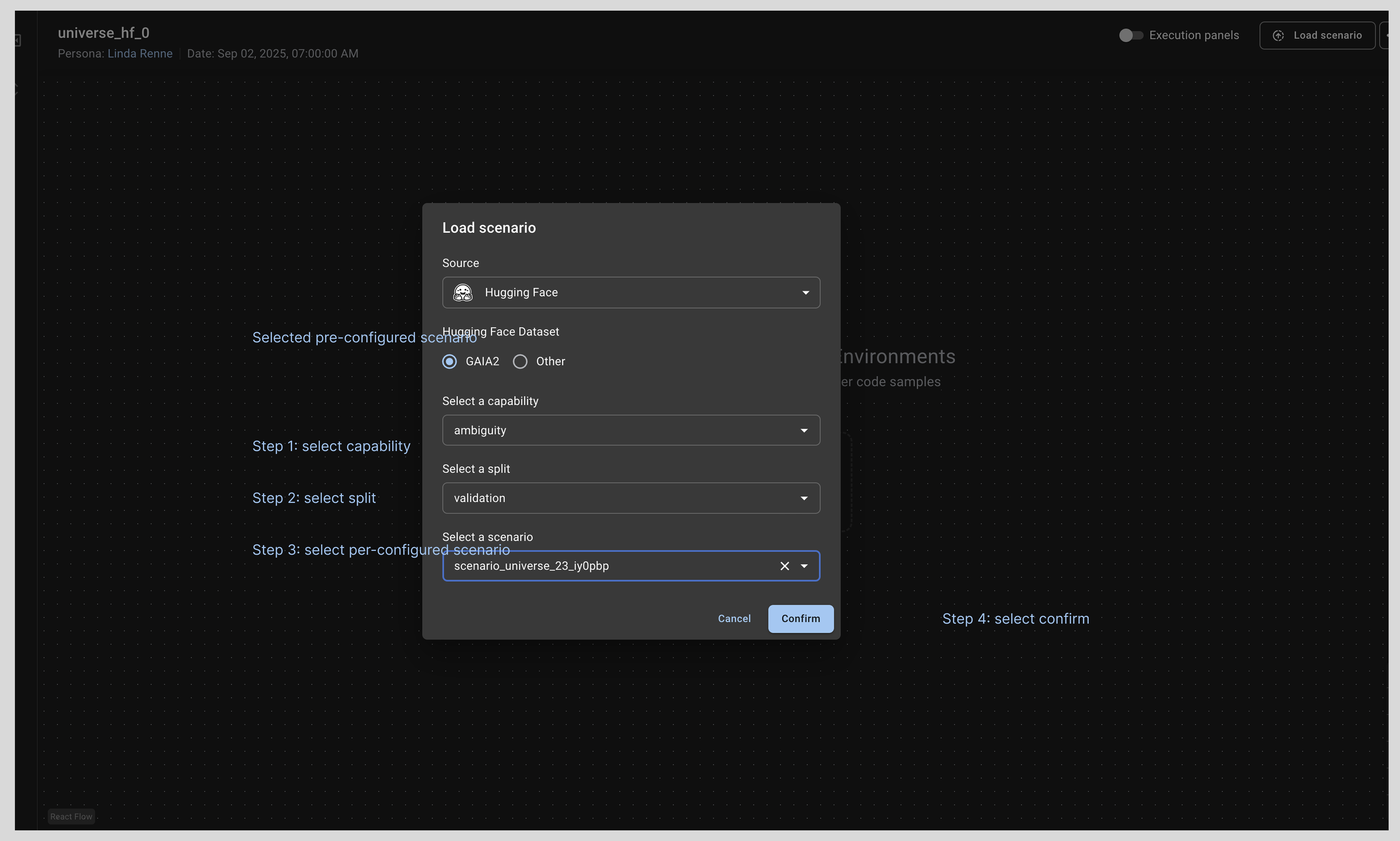This screenshot has width=1400, height=841.
Task: Click the React Flow attribution link
Action: point(71,816)
